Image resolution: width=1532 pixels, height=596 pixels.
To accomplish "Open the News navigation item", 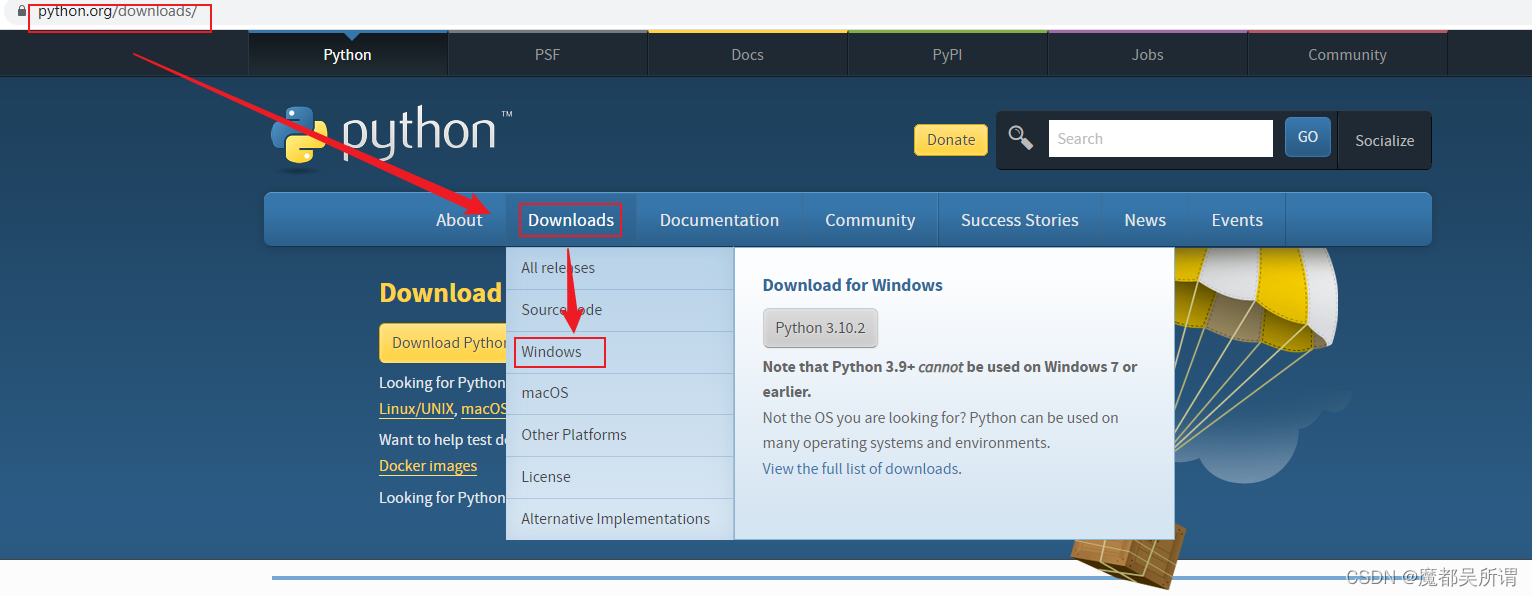I will (x=1145, y=220).
